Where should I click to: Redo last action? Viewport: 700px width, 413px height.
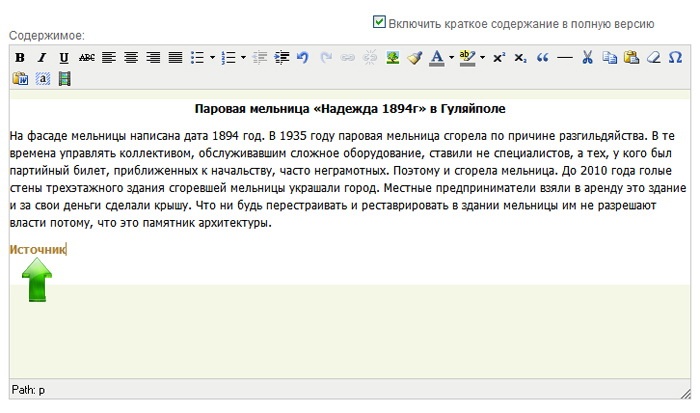(326, 58)
